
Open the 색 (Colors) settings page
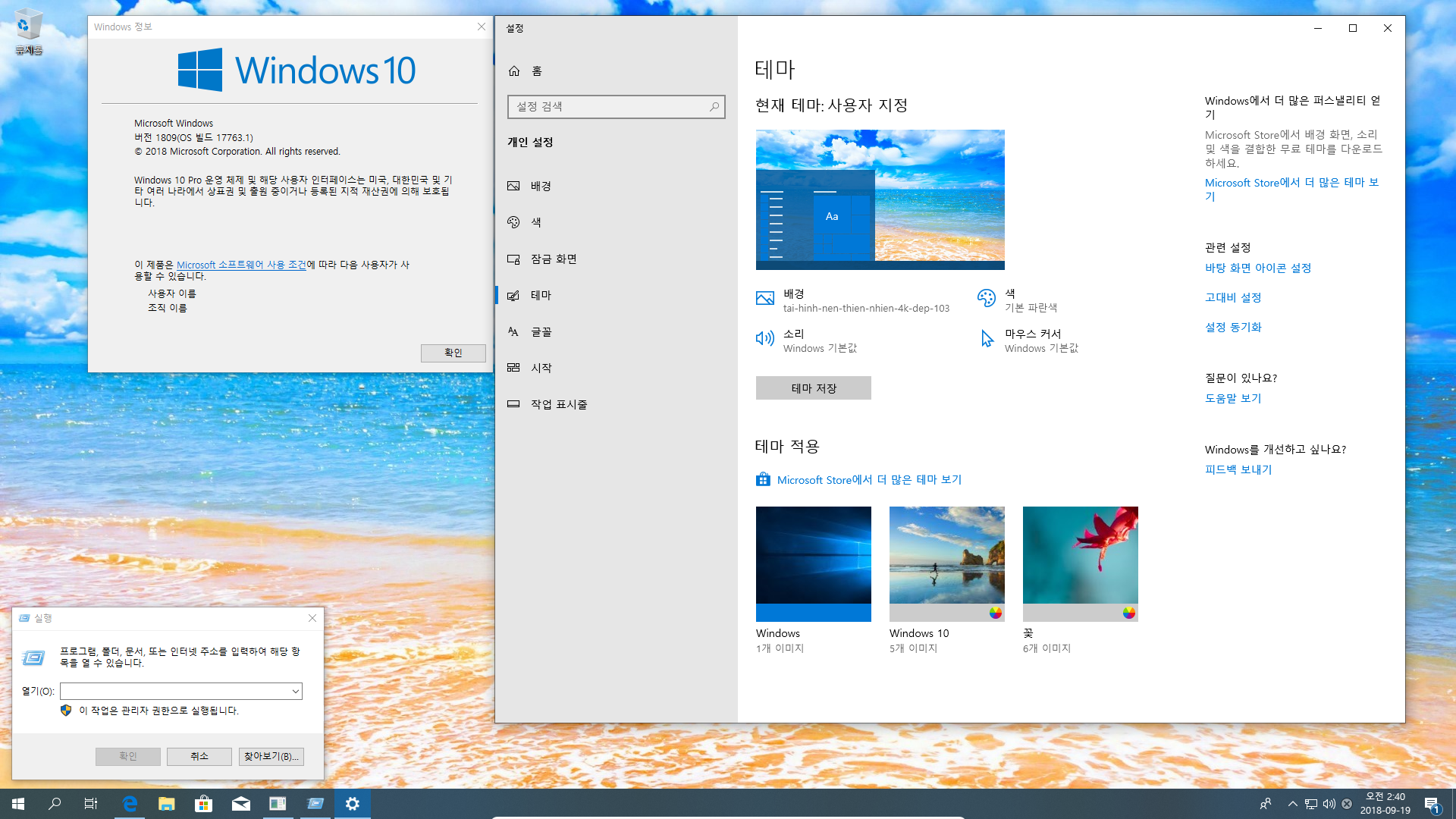[616, 222]
